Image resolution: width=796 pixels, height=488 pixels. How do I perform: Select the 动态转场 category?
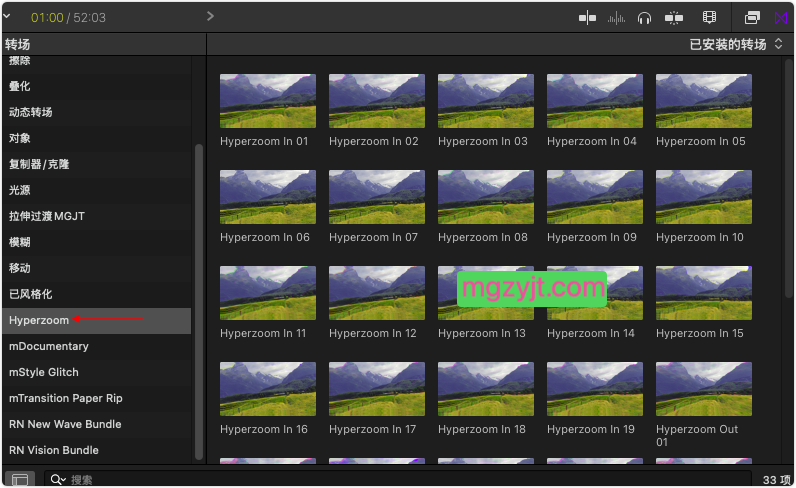coord(96,112)
